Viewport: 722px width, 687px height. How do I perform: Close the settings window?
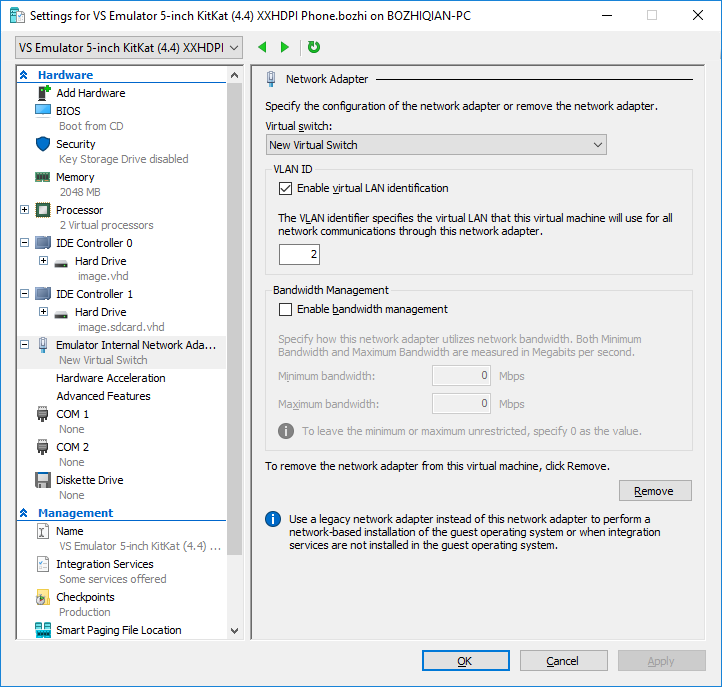(x=698, y=15)
